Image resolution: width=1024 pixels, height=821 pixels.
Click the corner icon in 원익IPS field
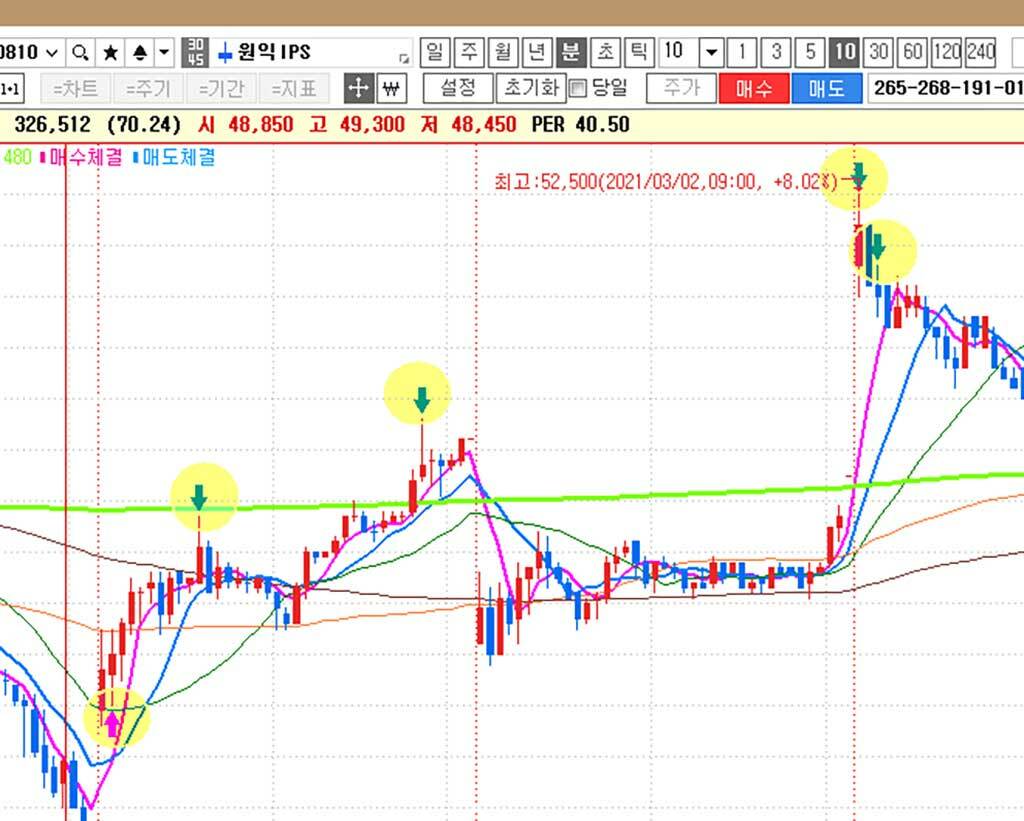[x=404, y=57]
